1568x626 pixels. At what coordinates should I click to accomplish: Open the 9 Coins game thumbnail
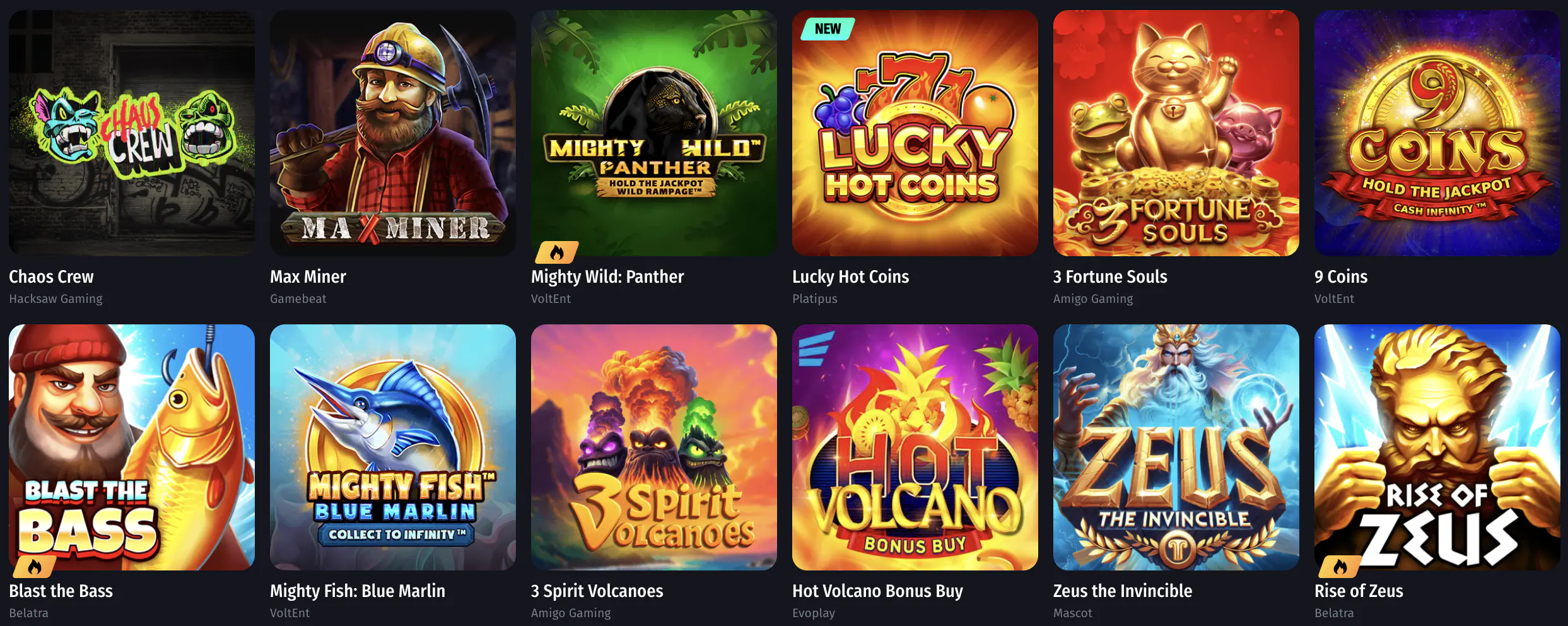1437,133
